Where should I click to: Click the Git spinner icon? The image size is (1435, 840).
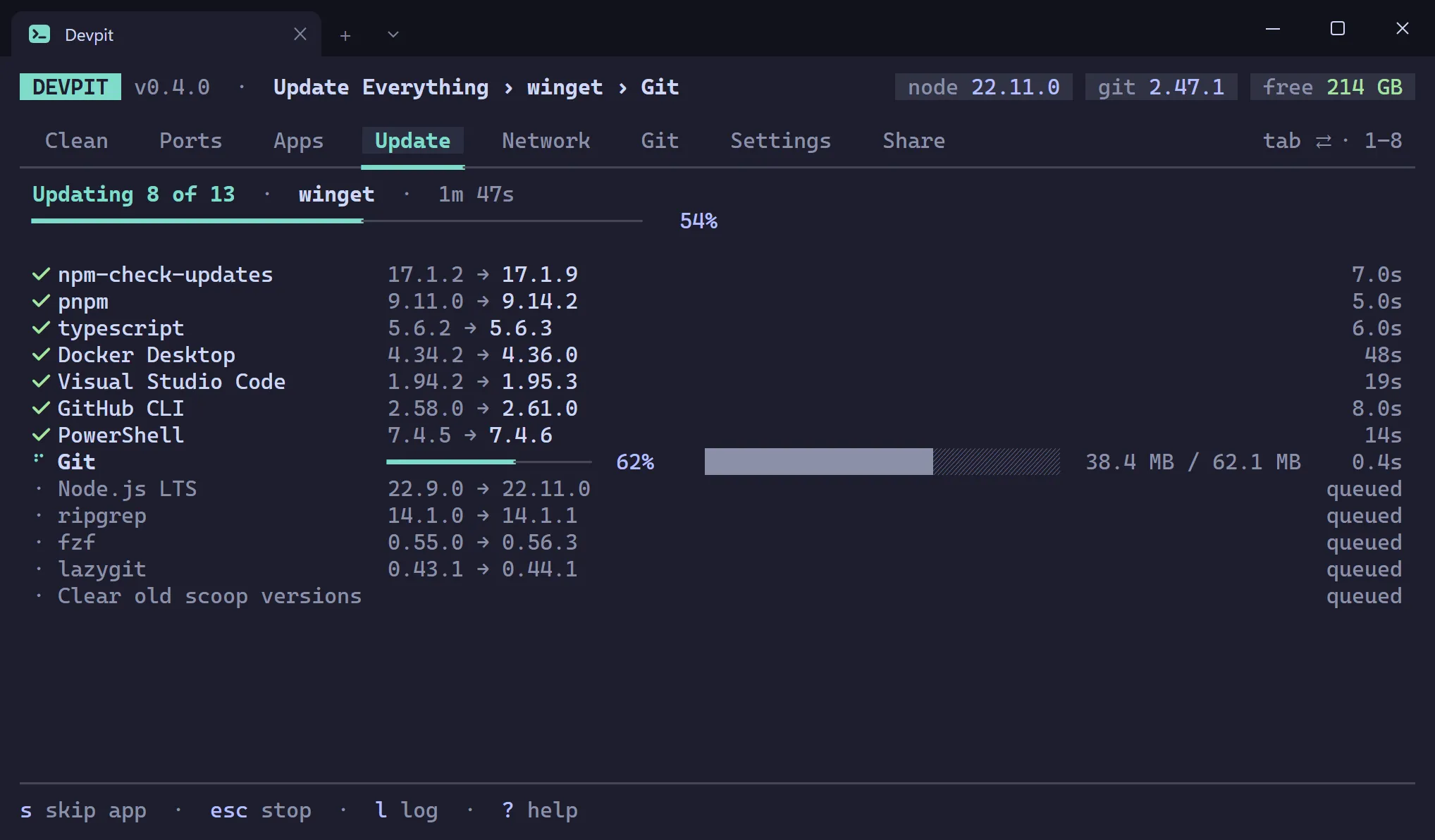[x=39, y=459]
